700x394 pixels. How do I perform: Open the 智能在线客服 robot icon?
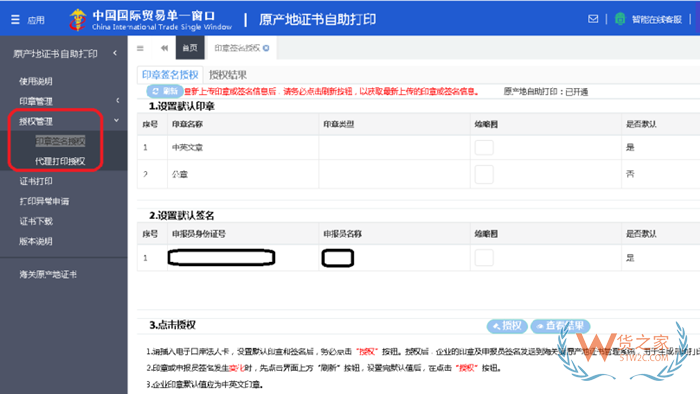[620, 19]
